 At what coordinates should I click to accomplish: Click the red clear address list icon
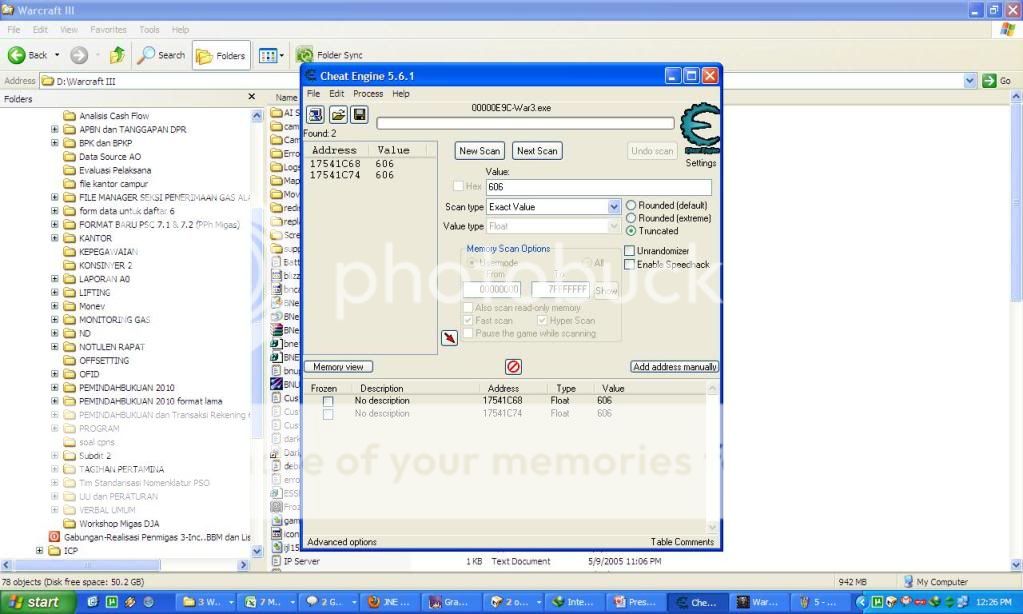[513, 367]
